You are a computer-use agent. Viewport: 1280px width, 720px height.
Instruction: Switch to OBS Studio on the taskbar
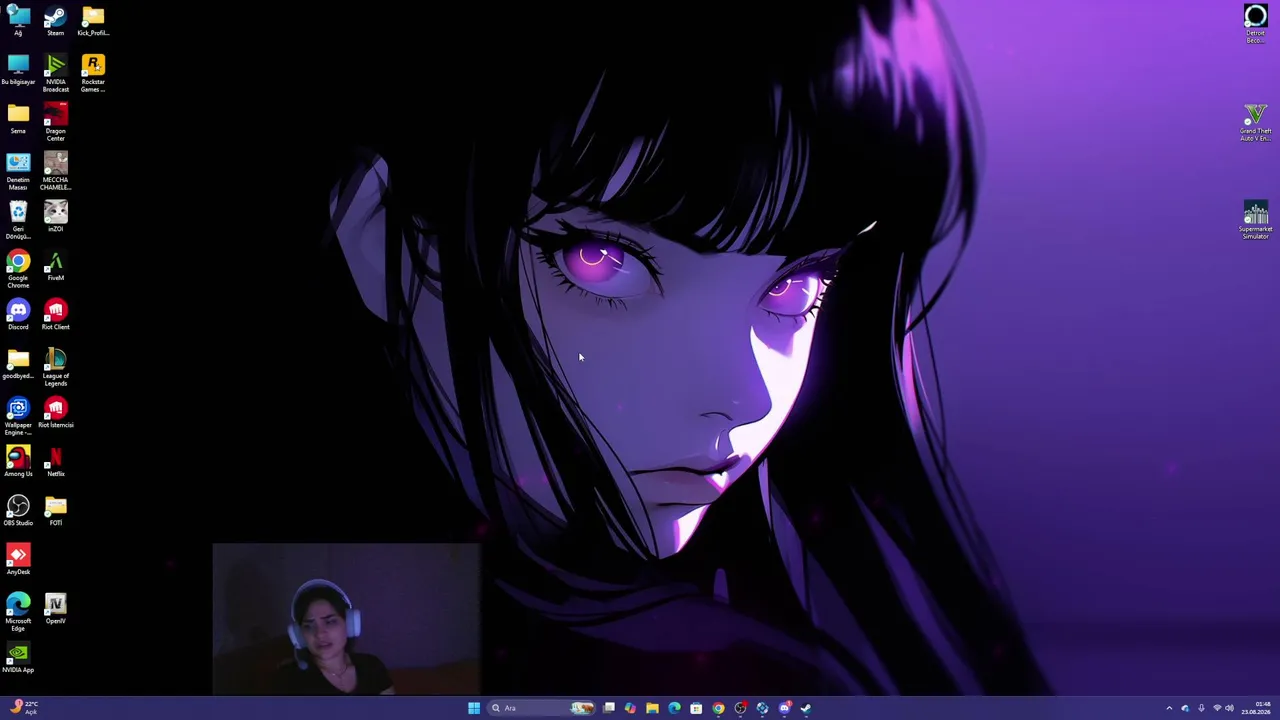coord(740,708)
